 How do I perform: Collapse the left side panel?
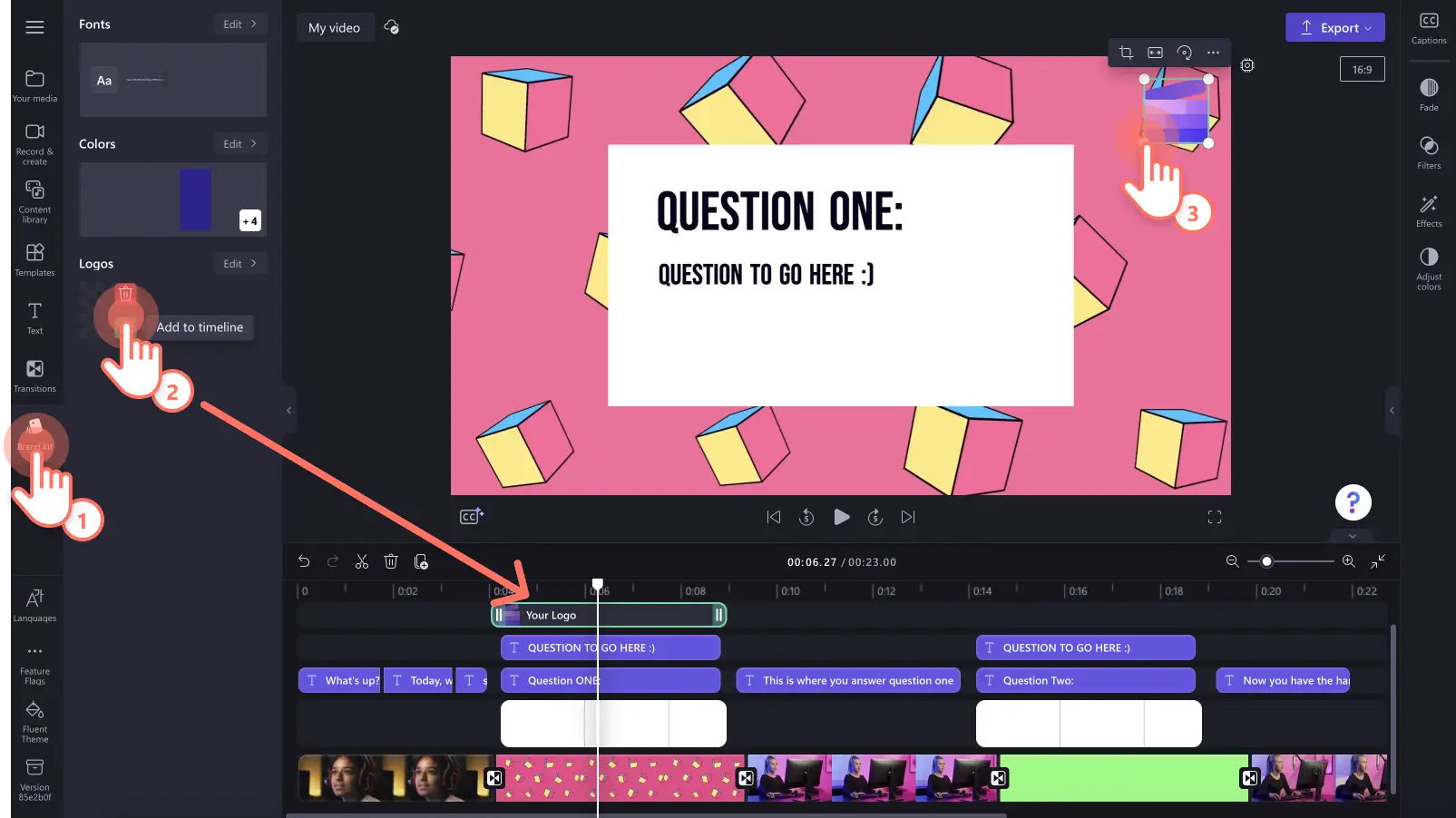pyautogui.click(x=288, y=410)
